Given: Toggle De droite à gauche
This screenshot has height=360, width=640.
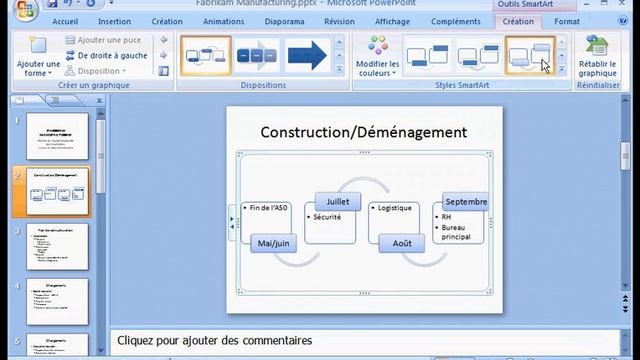Looking at the screenshot, I should coord(107,56).
